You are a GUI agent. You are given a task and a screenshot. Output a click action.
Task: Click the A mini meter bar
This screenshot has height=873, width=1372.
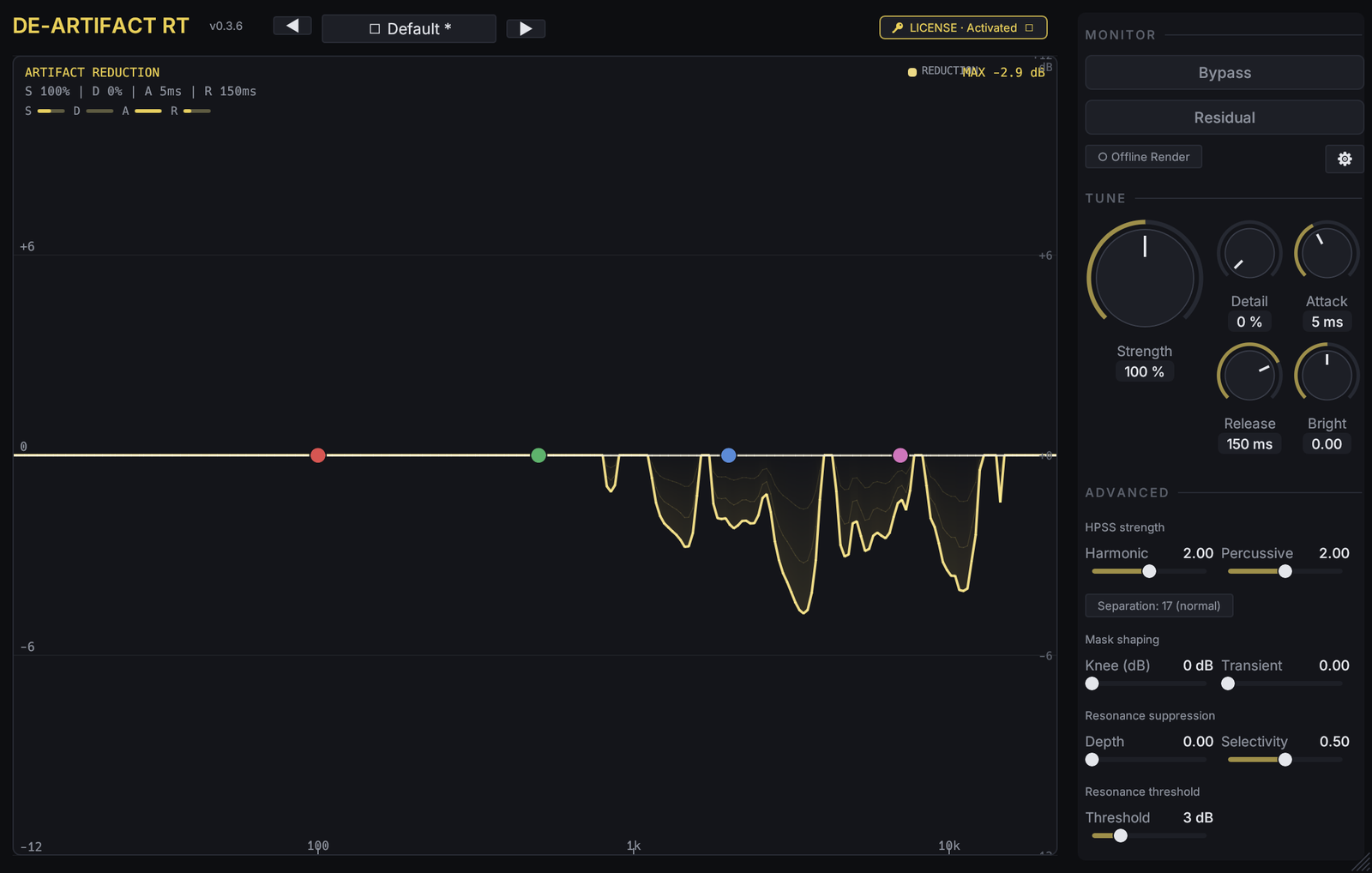148,111
